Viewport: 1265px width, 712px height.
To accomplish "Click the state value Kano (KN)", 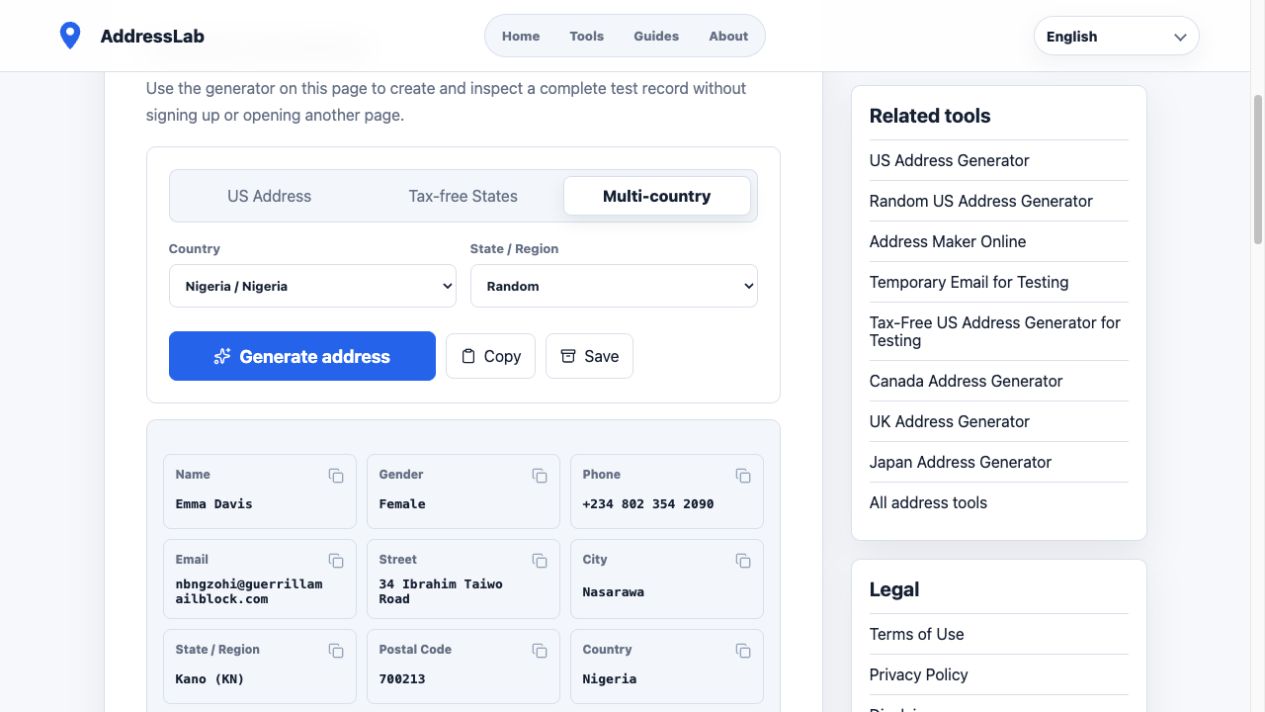I will pos(210,679).
